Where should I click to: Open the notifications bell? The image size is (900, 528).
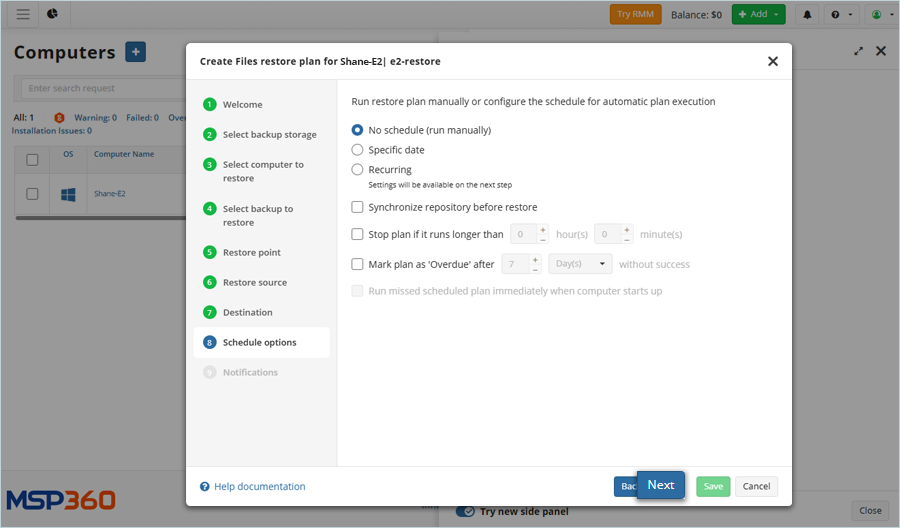[x=807, y=15]
